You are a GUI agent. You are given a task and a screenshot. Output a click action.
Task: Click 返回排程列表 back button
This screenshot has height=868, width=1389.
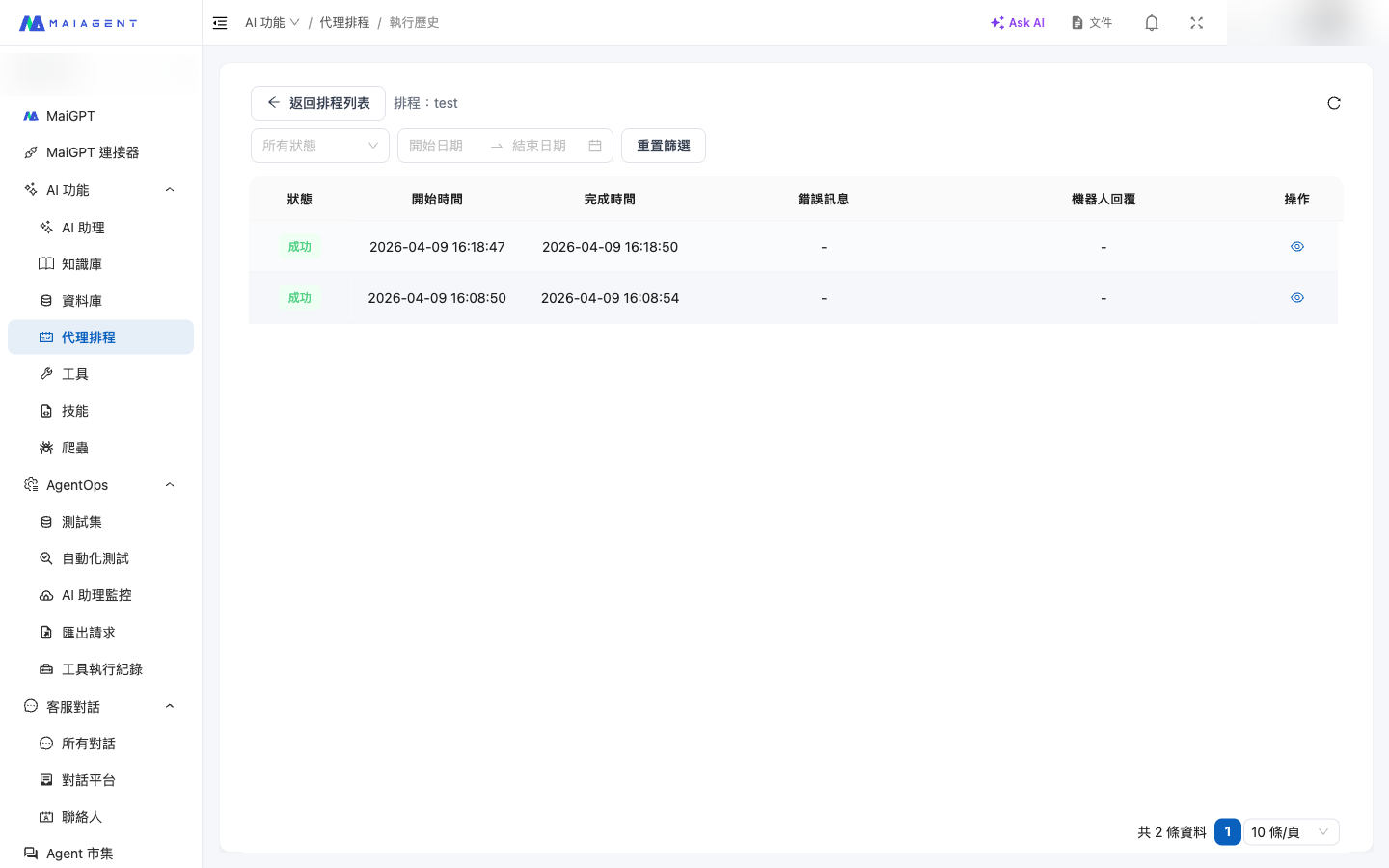[318, 103]
